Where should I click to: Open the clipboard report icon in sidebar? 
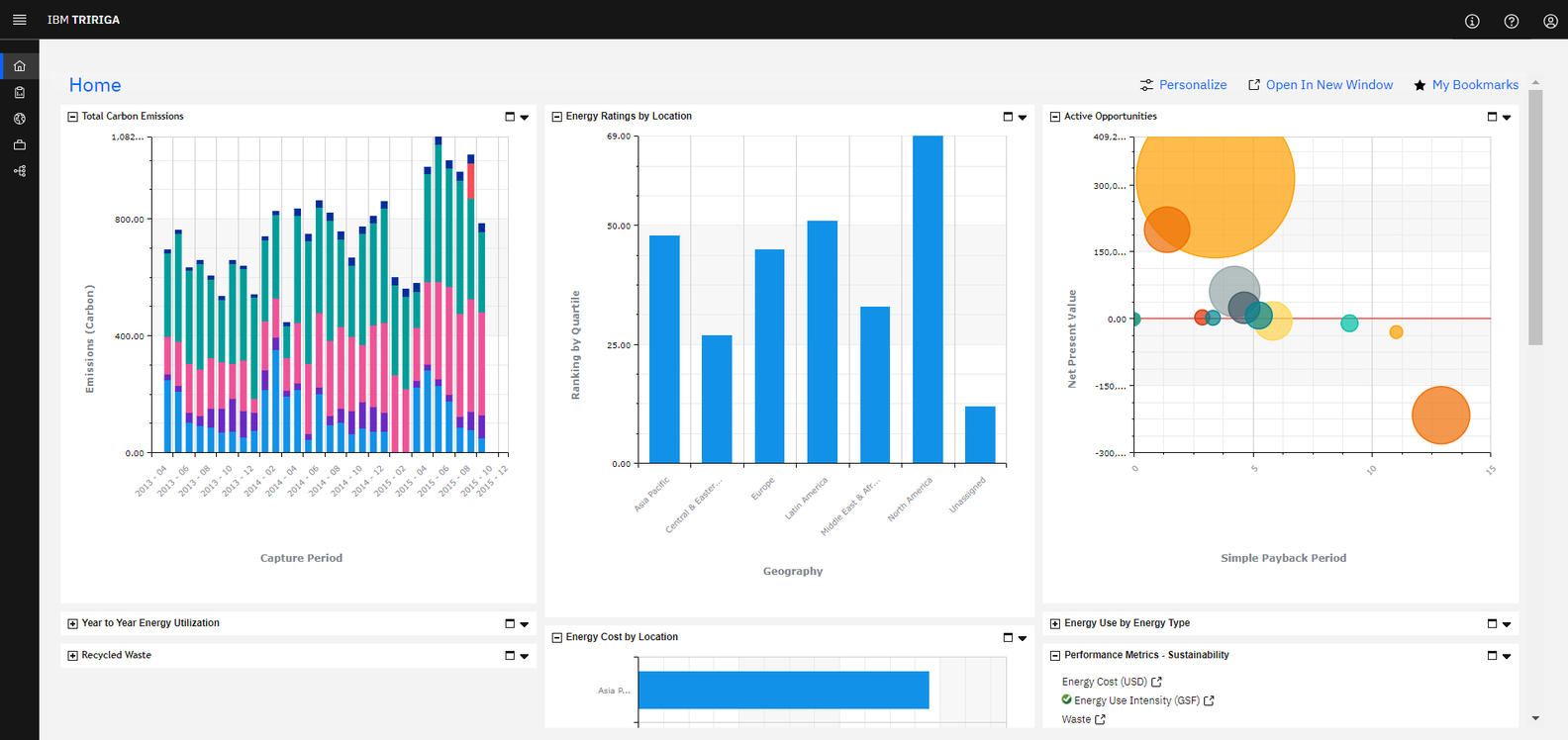tap(19, 93)
